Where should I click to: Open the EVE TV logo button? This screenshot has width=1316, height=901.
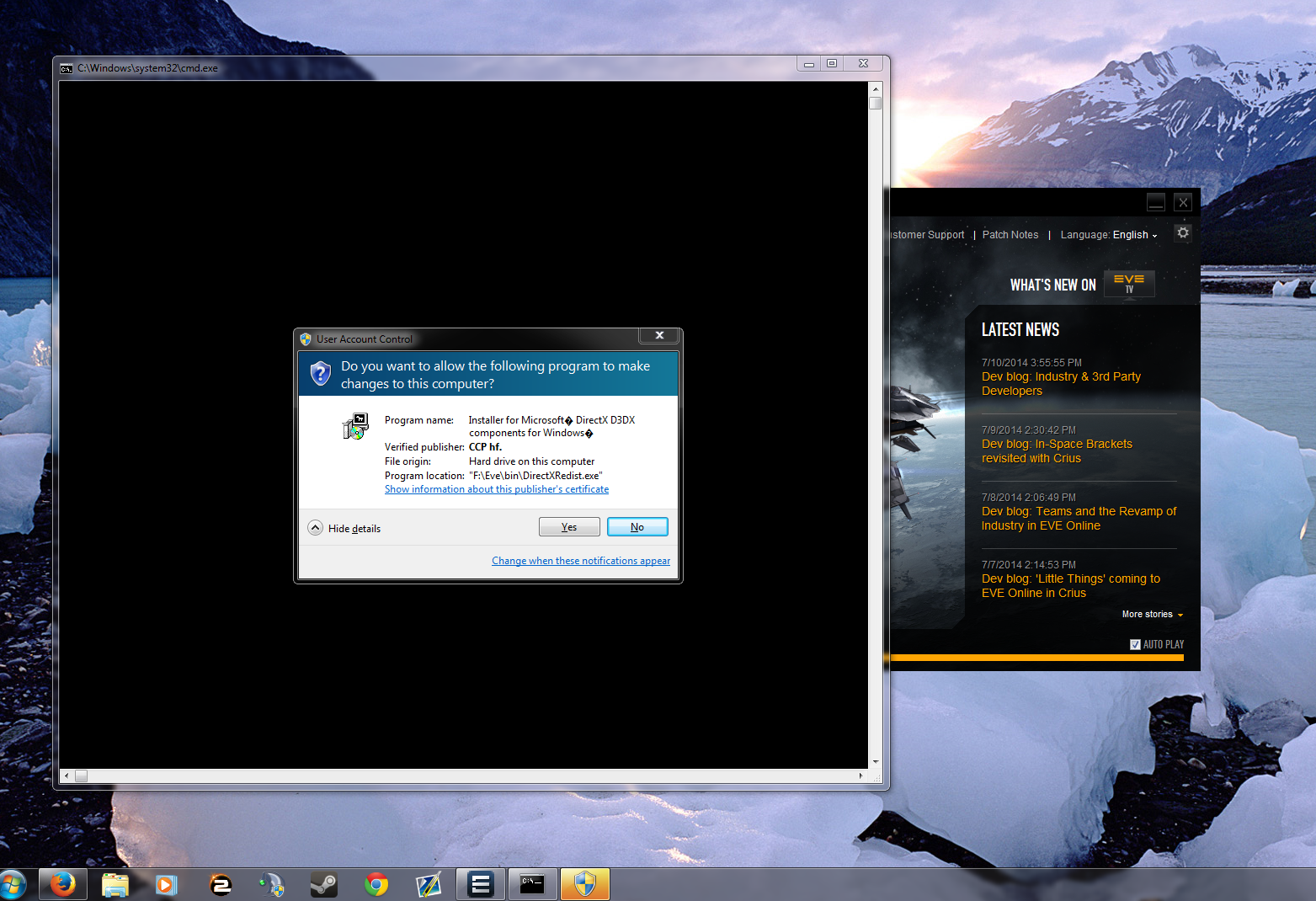coord(1129,284)
